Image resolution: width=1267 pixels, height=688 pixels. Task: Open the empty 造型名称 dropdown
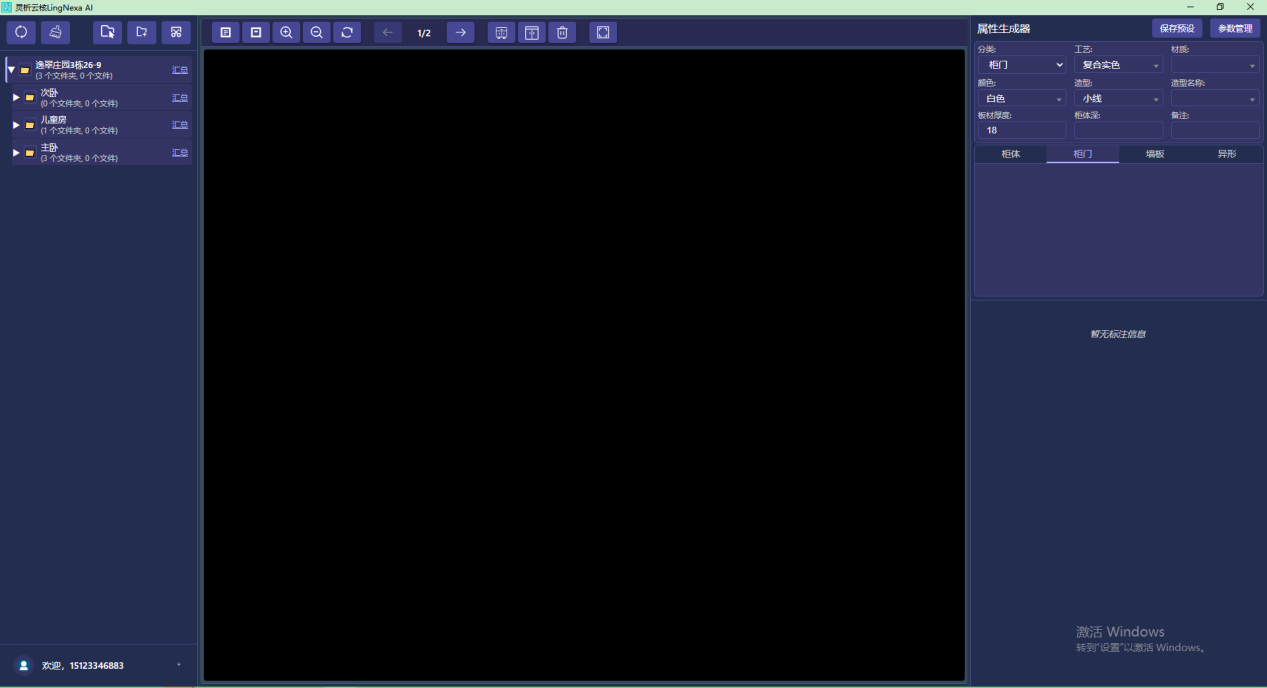(x=1215, y=99)
